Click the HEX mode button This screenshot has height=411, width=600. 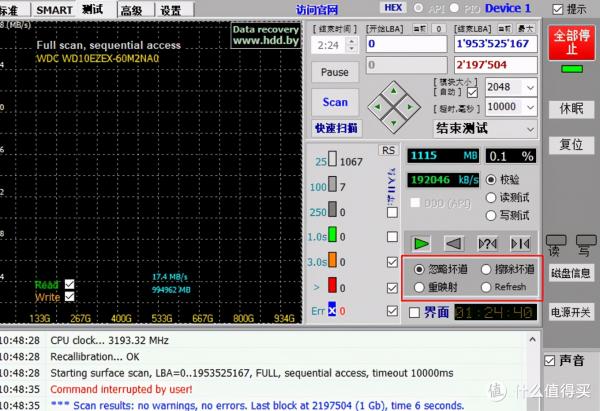point(393,9)
